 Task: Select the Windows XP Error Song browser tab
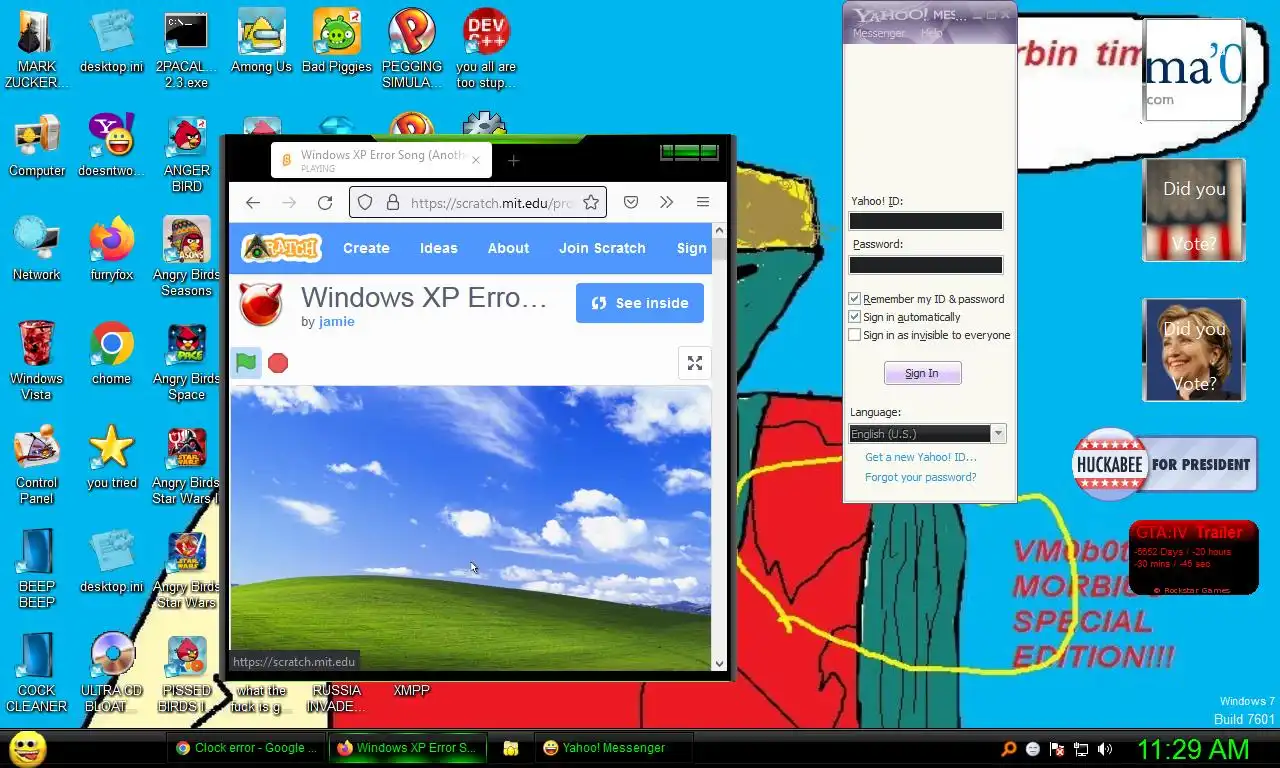tap(380, 160)
